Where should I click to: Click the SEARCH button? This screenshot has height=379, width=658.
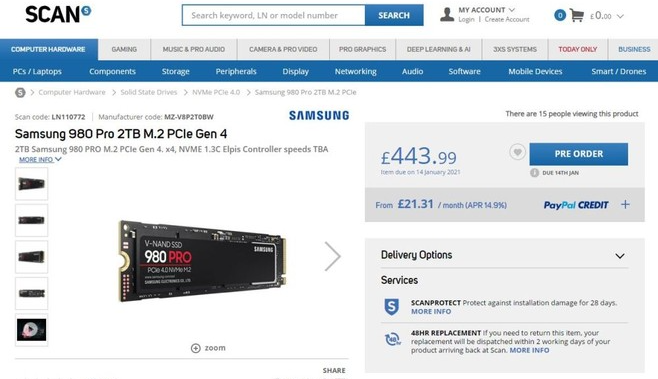coord(394,16)
